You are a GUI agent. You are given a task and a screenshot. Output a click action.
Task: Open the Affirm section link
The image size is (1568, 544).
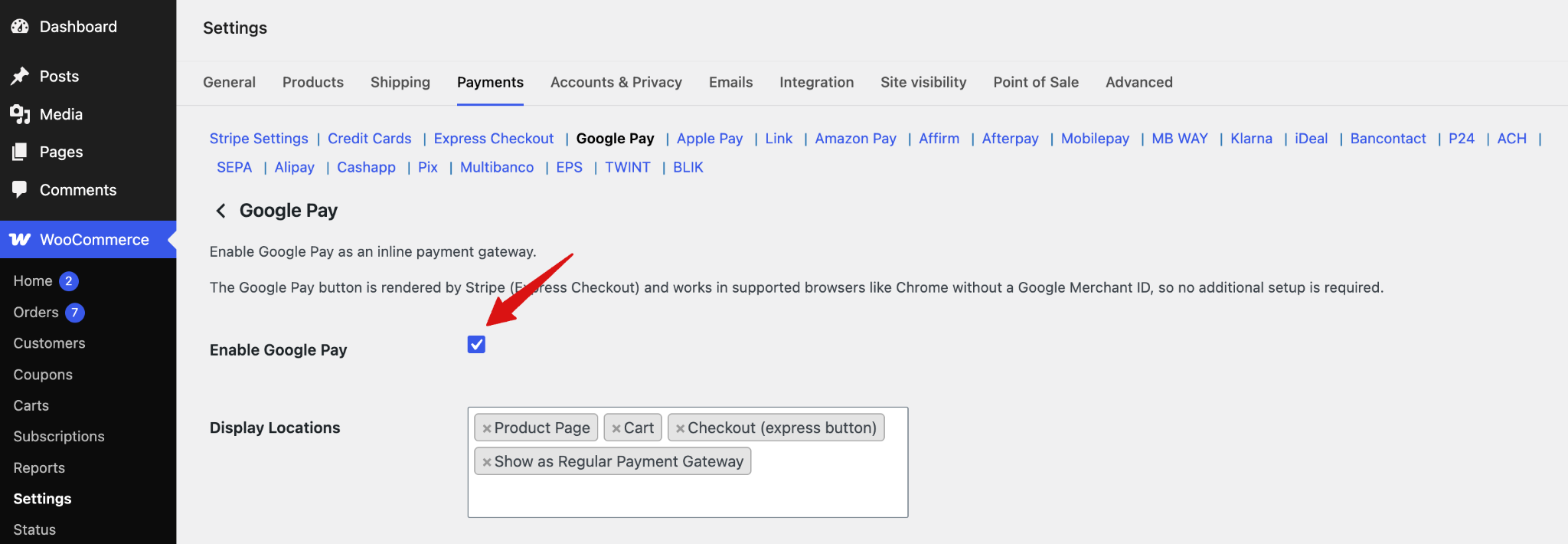pyautogui.click(x=939, y=139)
